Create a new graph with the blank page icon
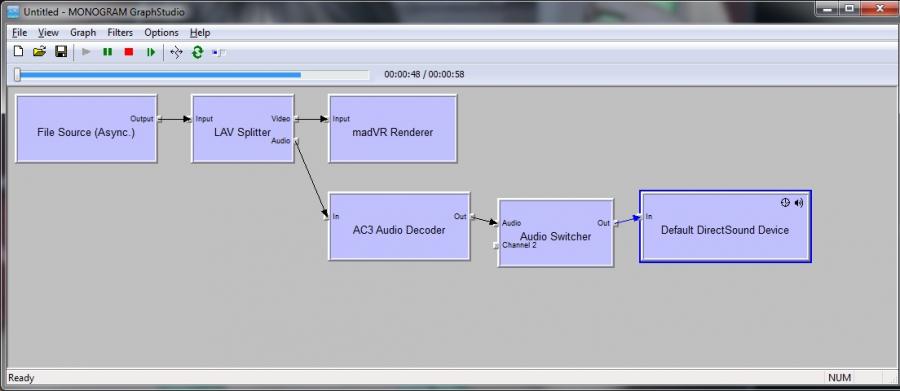The height and width of the screenshot is (391, 900). pyautogui.click(x=18, y=52)
